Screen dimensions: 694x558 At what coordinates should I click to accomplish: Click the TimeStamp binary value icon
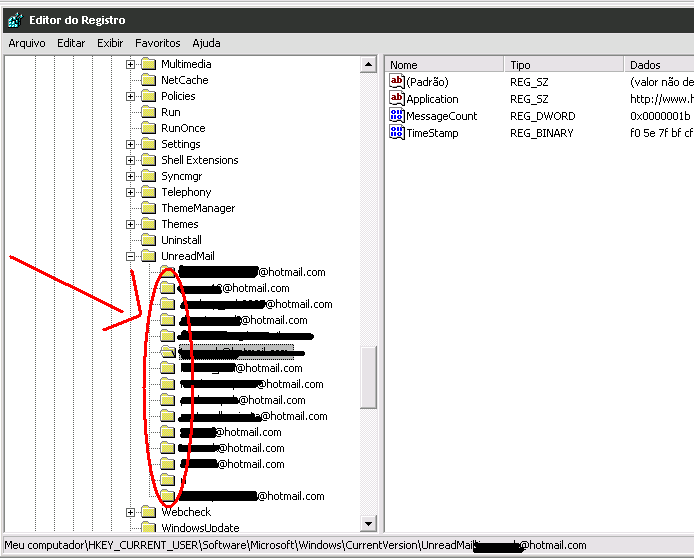[397, 133]
